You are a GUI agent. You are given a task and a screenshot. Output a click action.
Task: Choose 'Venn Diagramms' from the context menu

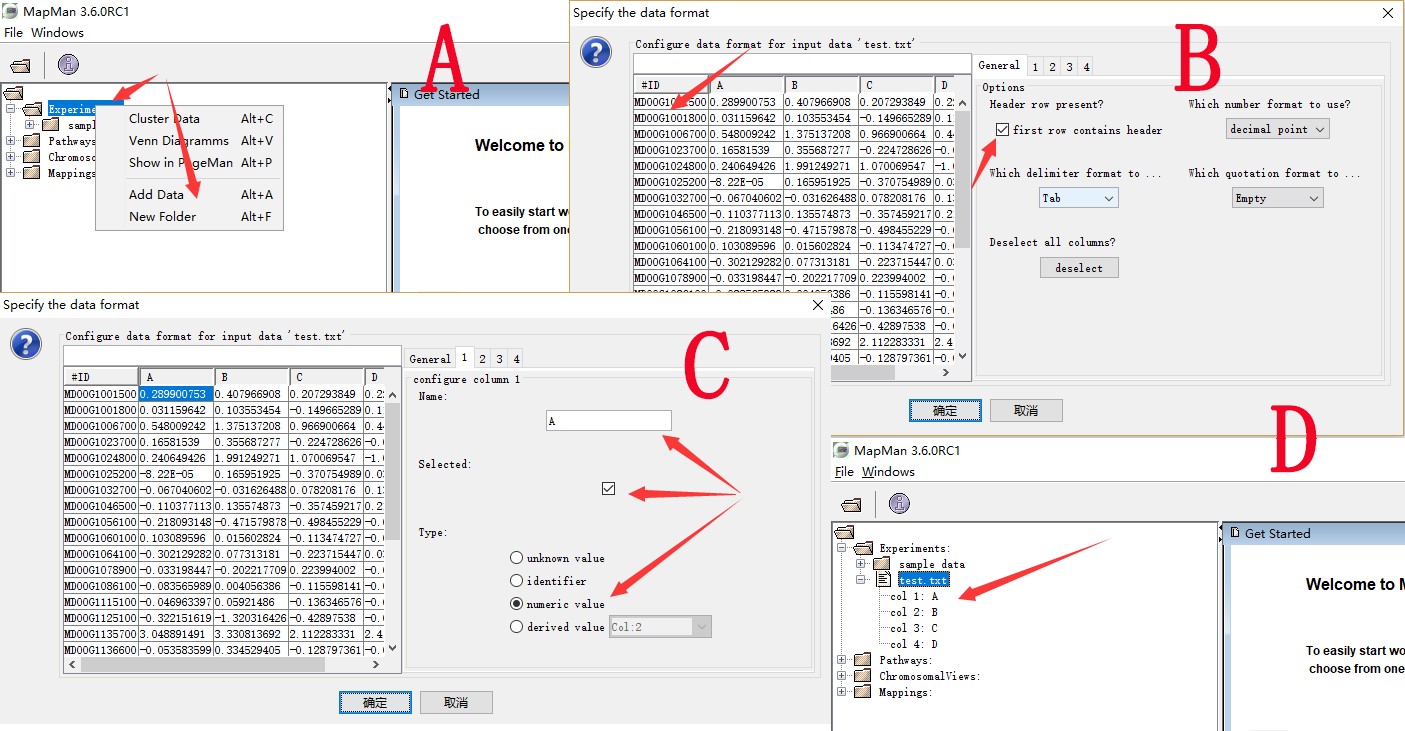coord(190,140)
